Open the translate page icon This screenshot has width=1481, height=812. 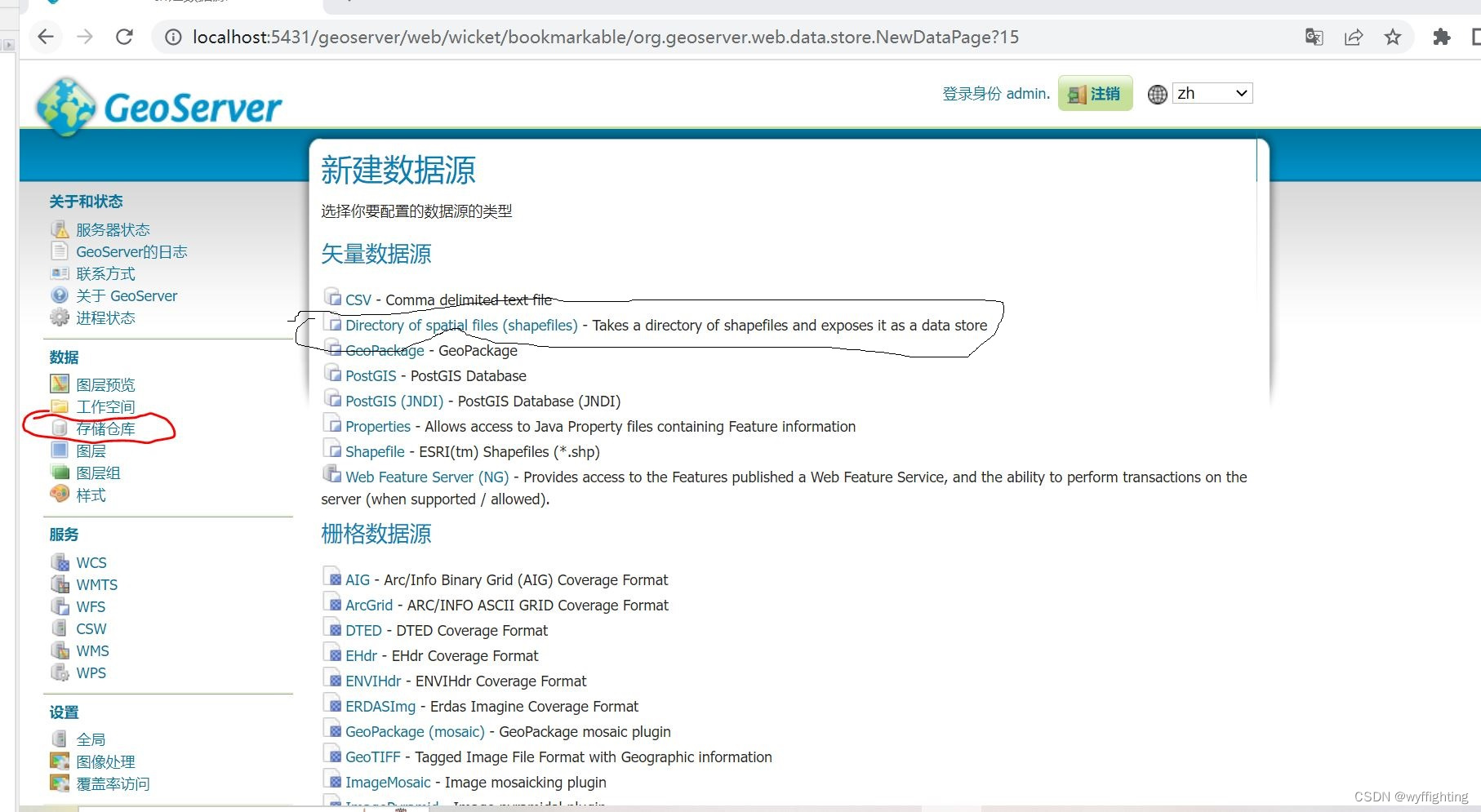click(1314, 37)
